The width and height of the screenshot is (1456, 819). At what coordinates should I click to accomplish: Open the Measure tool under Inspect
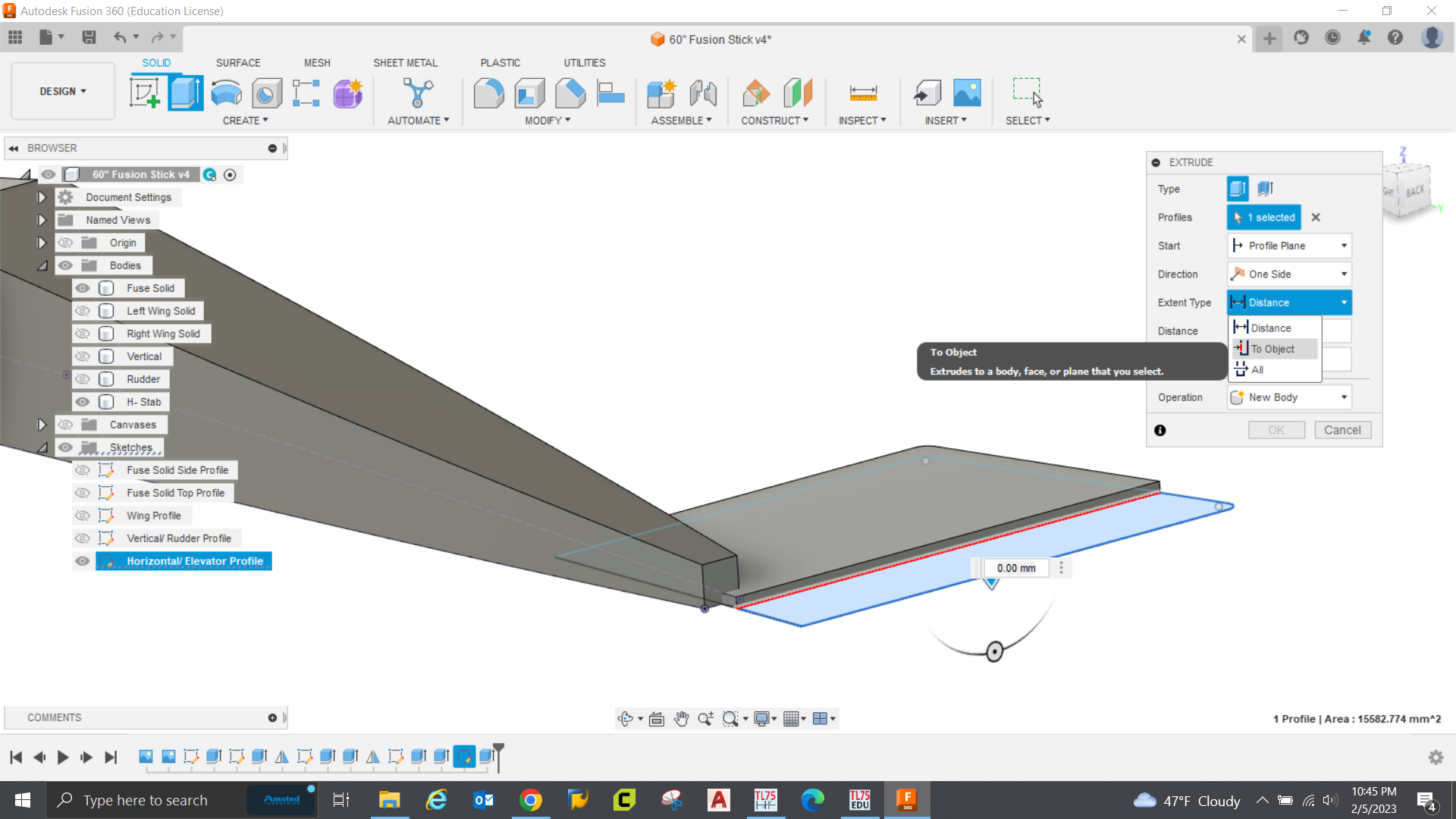point(863,93)
